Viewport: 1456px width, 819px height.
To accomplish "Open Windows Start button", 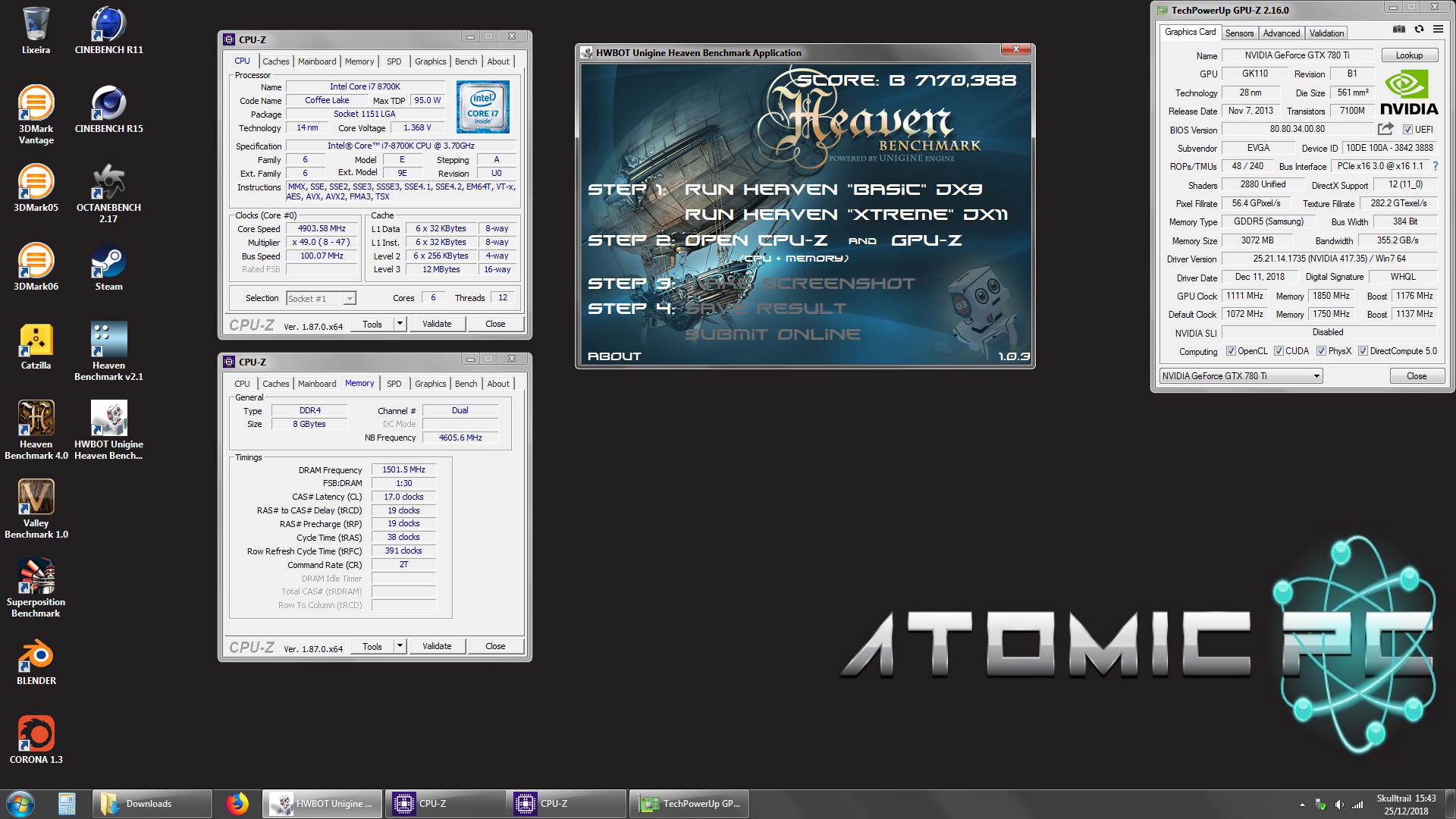I will coord(20,804).
